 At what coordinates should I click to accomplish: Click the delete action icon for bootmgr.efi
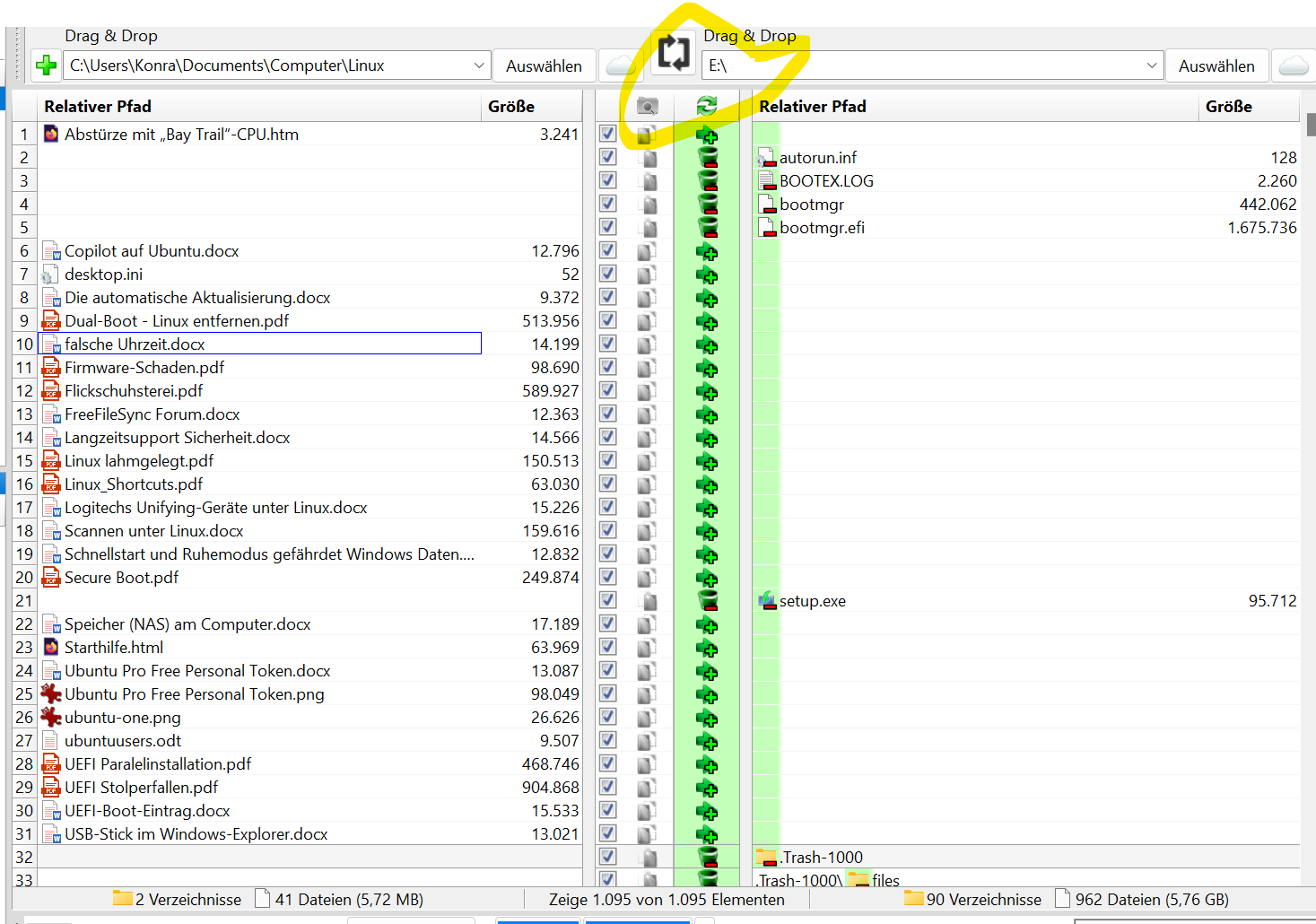707,228
